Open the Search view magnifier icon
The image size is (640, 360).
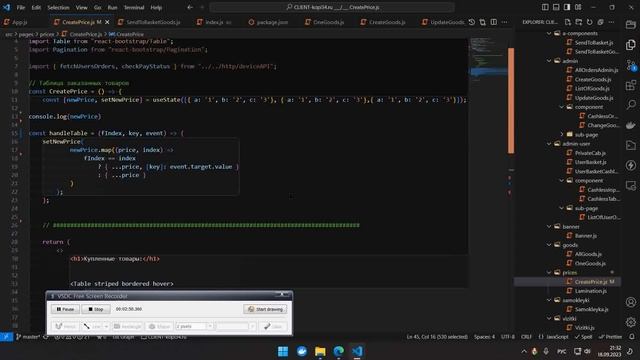point(631,105)
